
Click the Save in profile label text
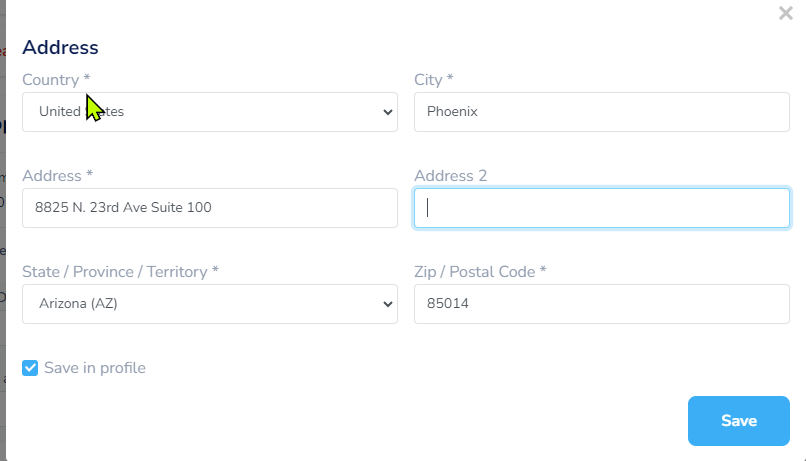pyautogui.click(x=95, y=368)
